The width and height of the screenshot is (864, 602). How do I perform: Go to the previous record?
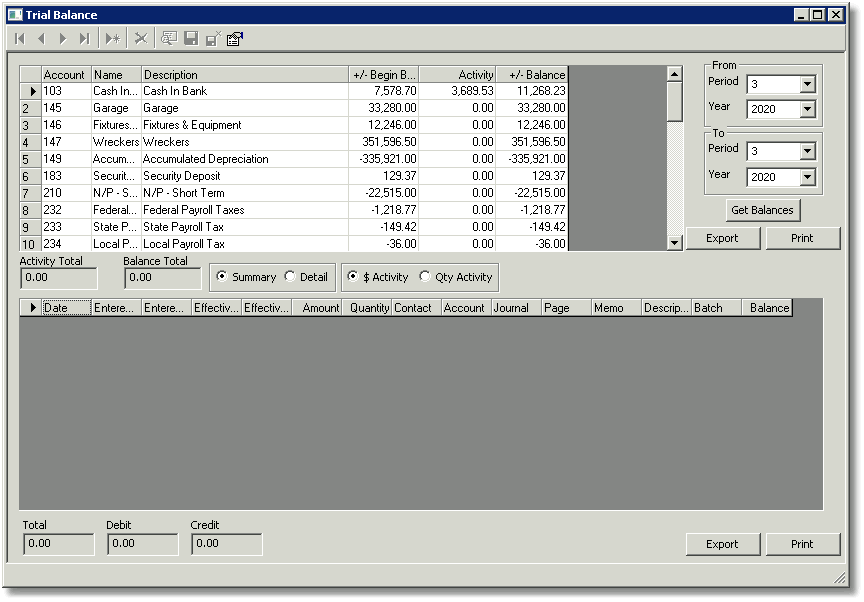[41, 39]
